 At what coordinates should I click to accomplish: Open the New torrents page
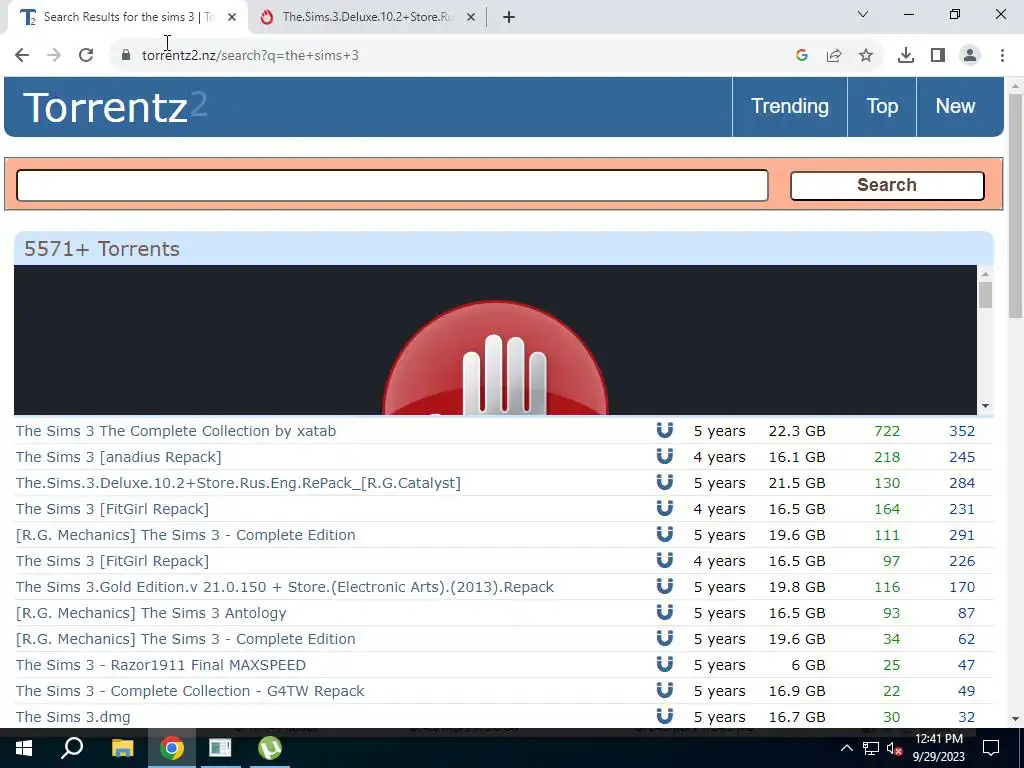(955, 106)
